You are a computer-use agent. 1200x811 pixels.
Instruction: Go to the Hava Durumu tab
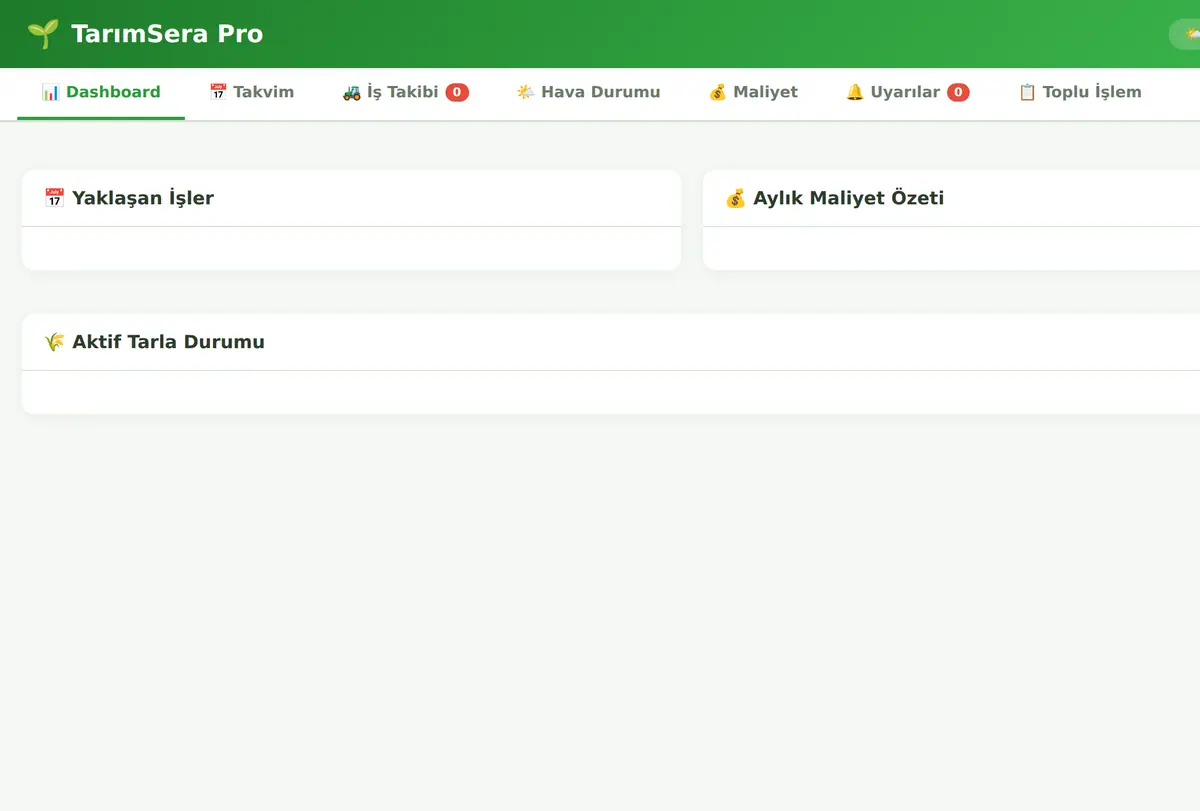tap(588, 93)
